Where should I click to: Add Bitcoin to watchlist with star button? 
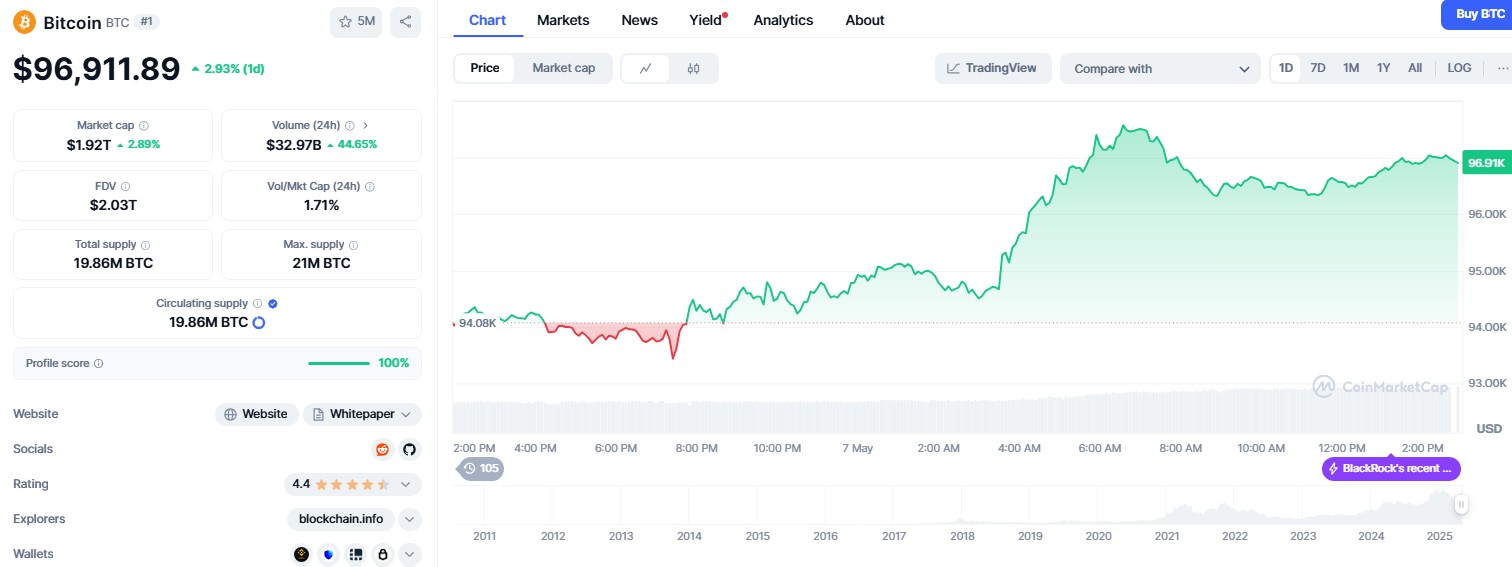click(356, 22)
